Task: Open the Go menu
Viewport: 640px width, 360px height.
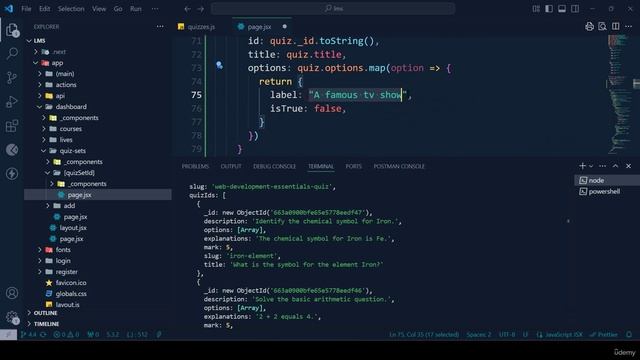Action: [118, 9]
